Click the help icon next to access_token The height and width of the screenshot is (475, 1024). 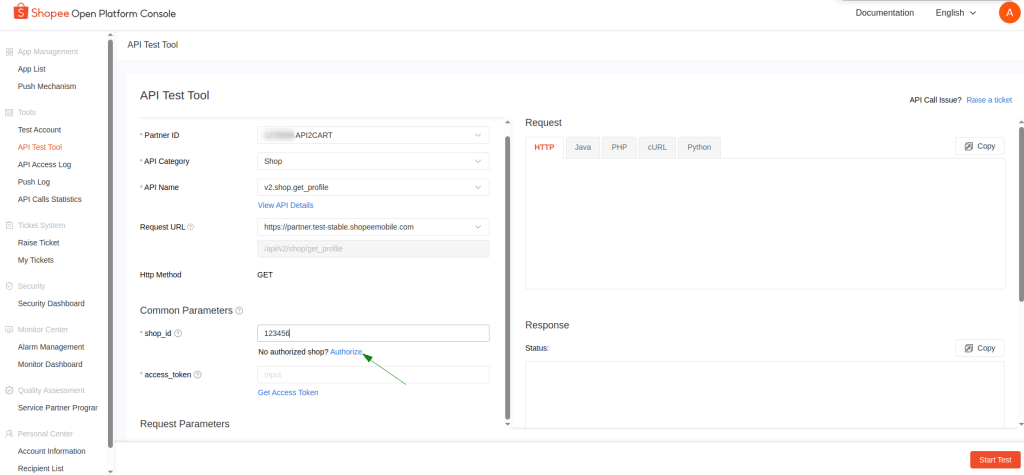coord(198,375)
